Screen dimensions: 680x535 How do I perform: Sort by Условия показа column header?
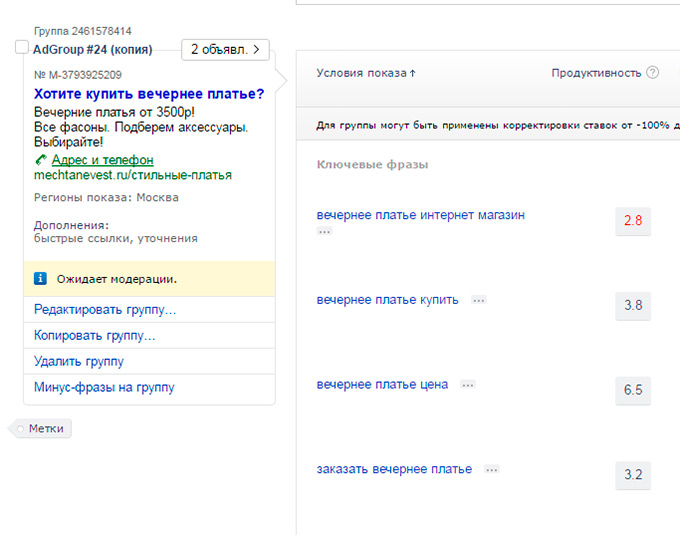(365, 73)
